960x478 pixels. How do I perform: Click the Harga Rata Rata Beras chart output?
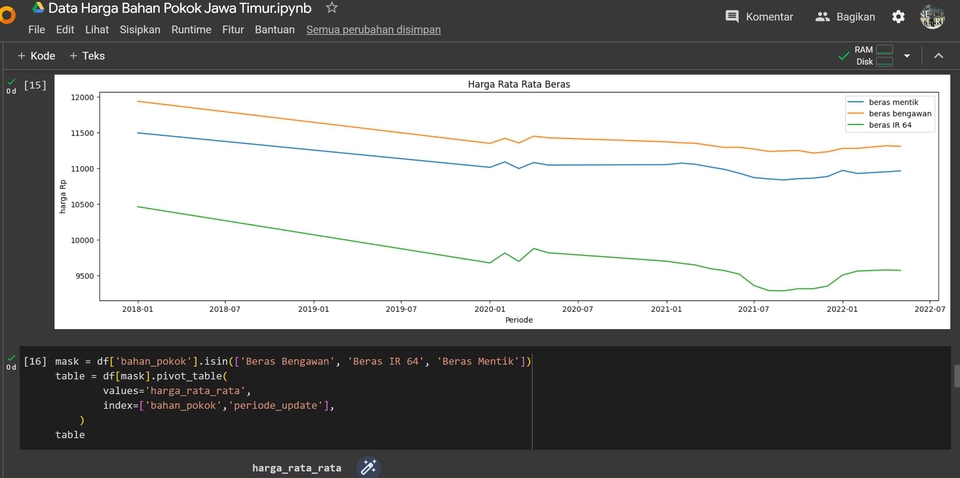point(500,201)
